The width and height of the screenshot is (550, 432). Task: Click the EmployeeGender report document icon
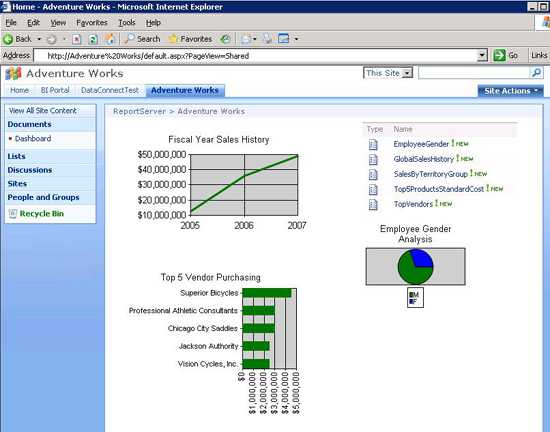[x=373, y=144]
